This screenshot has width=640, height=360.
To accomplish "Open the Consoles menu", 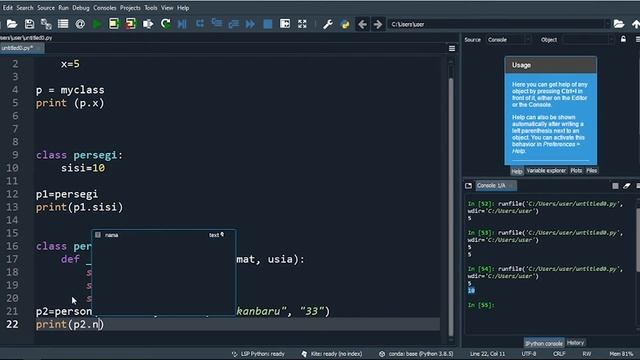I will (x=104, y=8).
